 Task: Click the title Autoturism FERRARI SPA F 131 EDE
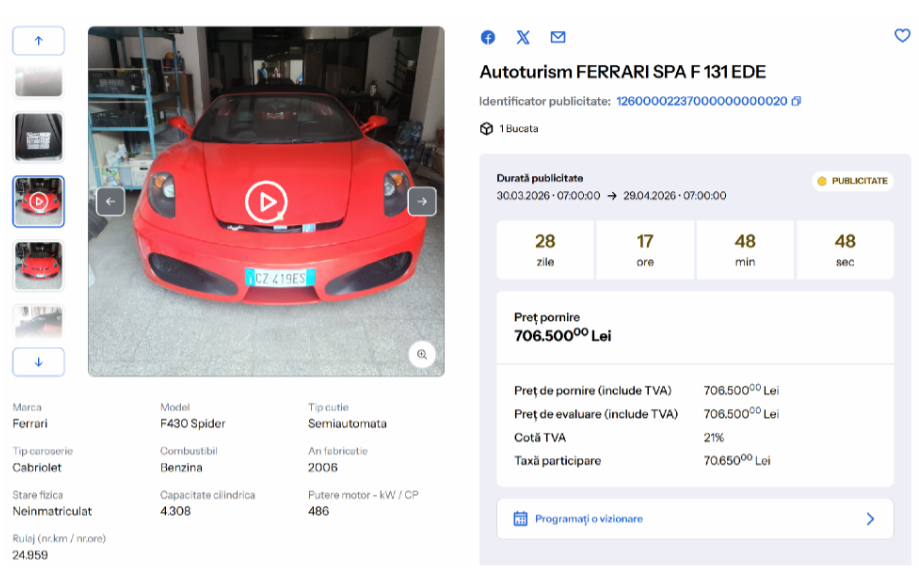coord(622,72)
